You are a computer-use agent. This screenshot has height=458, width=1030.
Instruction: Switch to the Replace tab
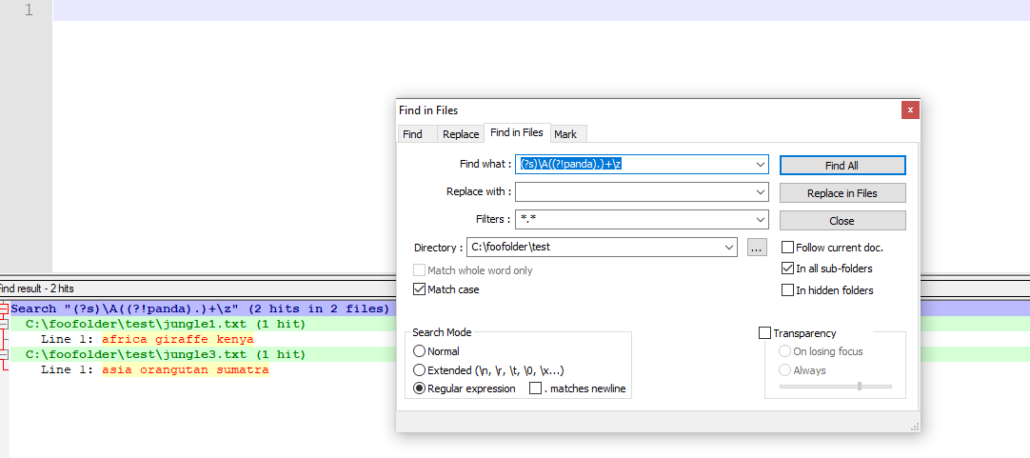coord(461,134)
